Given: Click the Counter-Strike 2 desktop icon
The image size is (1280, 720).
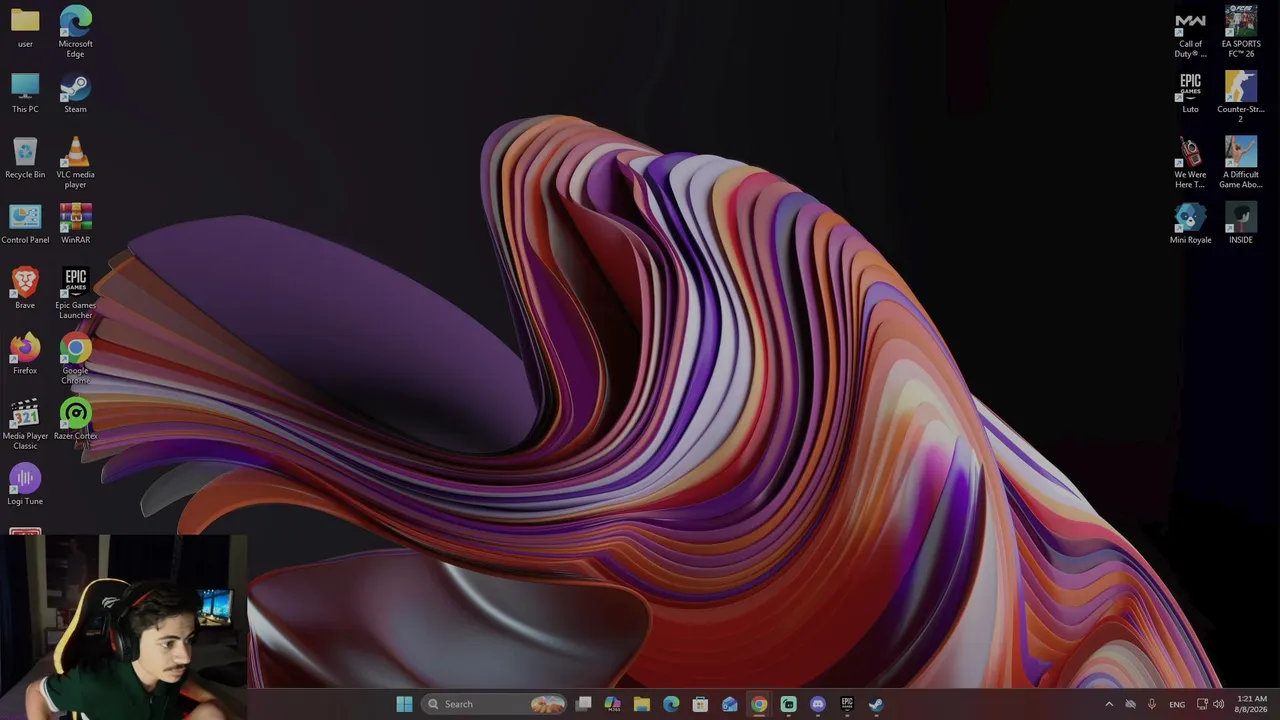Looking at the screenshot, I should point(1241,98).
